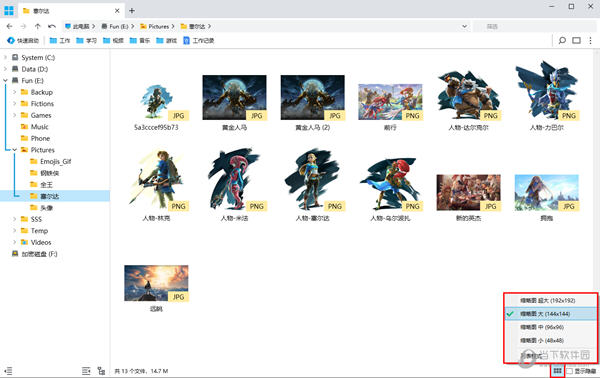The height and width of the screenshot is (378, 600).
Task: Click Pictures in the address breadcrumb
Action: [x=155, y=26]
